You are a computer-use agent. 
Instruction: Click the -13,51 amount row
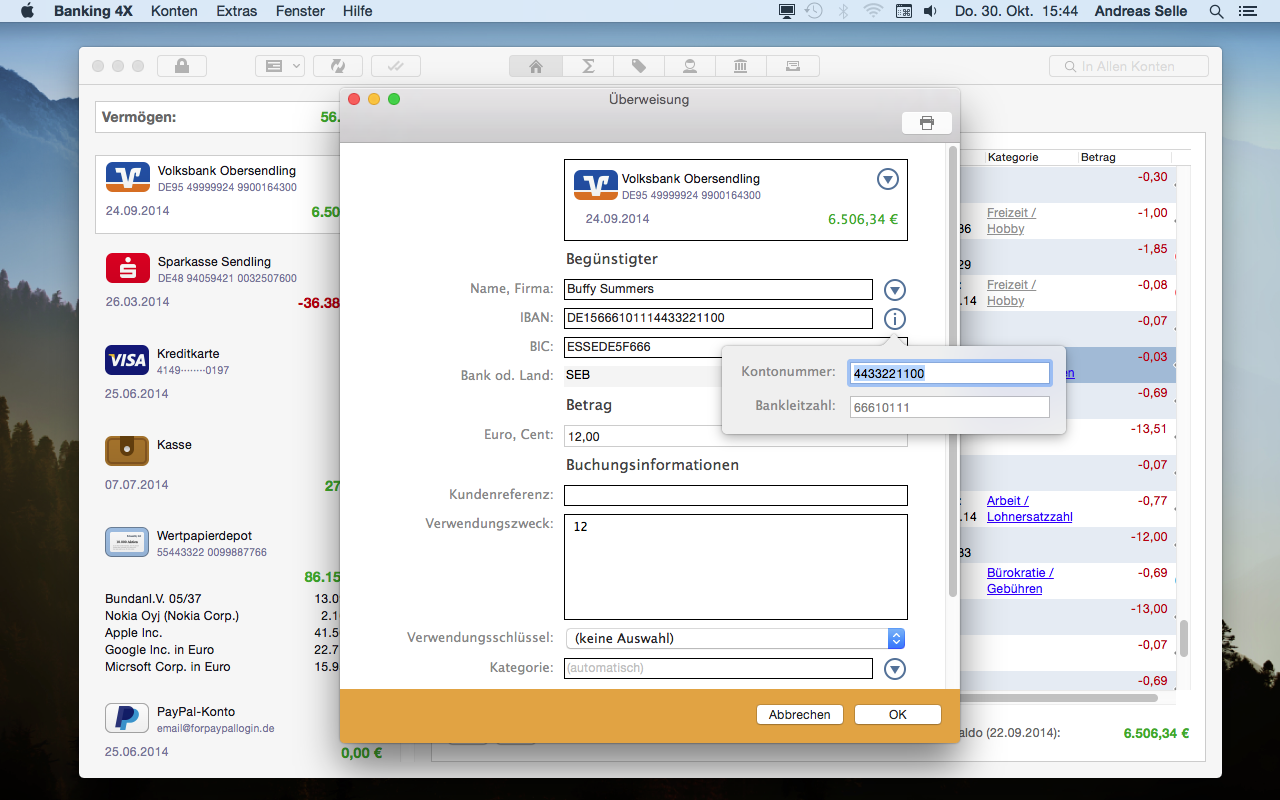point(1148,429)
